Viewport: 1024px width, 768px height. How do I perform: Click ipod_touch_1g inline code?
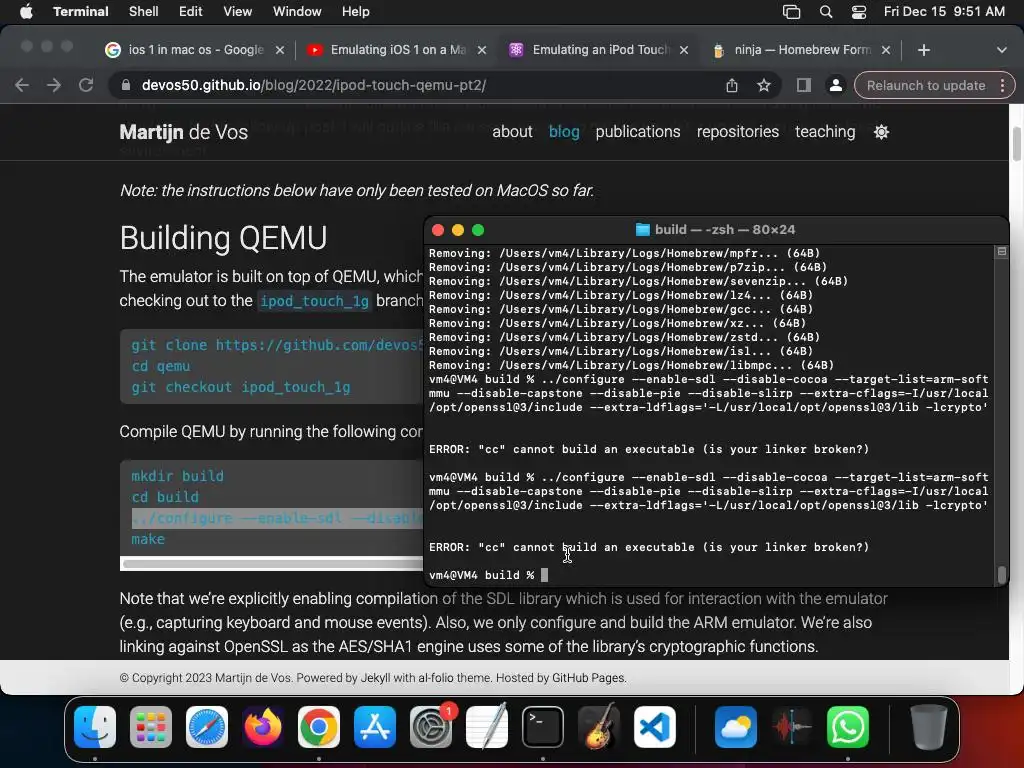(314, 301)
